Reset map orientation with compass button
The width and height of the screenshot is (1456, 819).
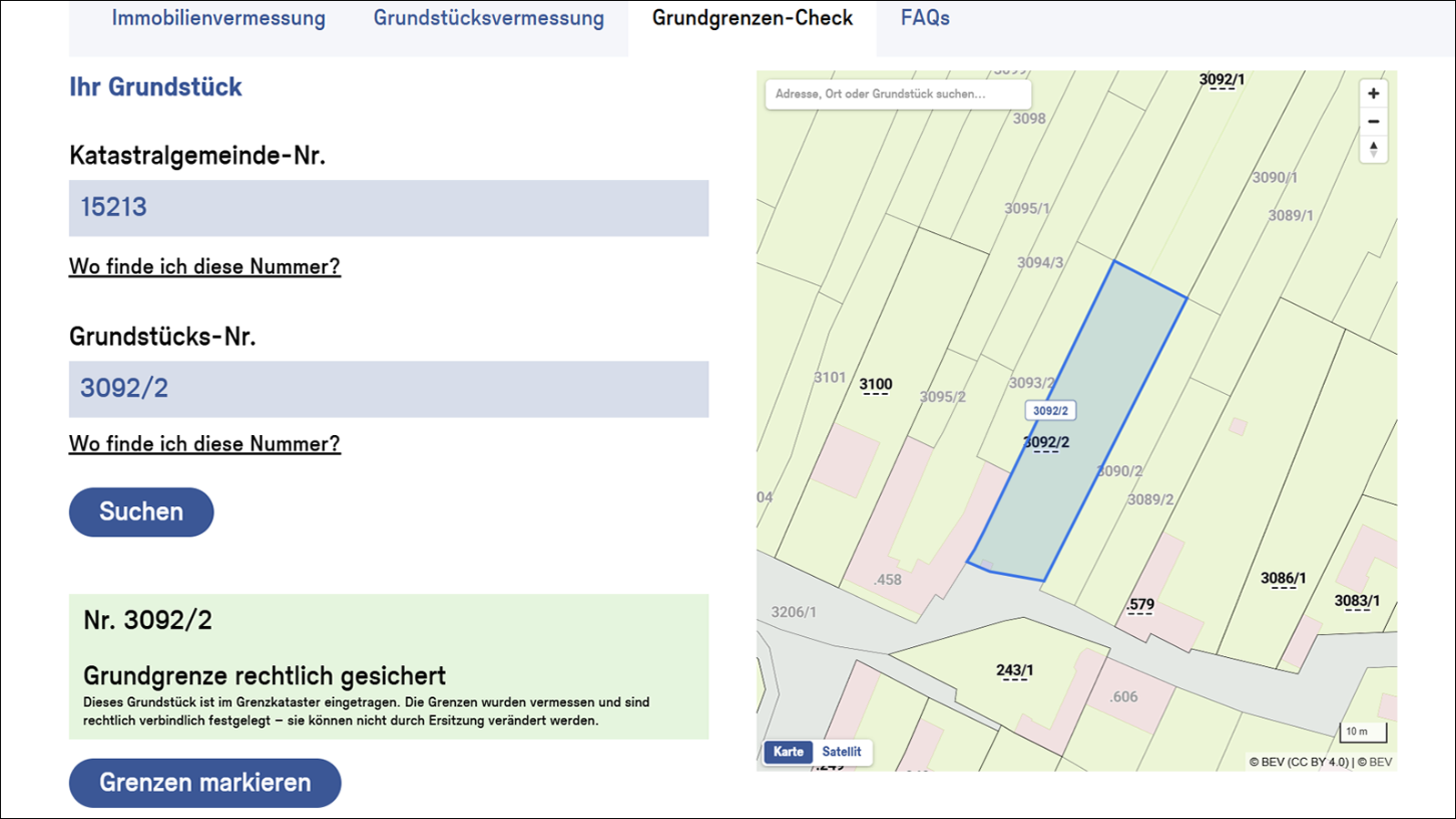click(x=1373, y=148)
